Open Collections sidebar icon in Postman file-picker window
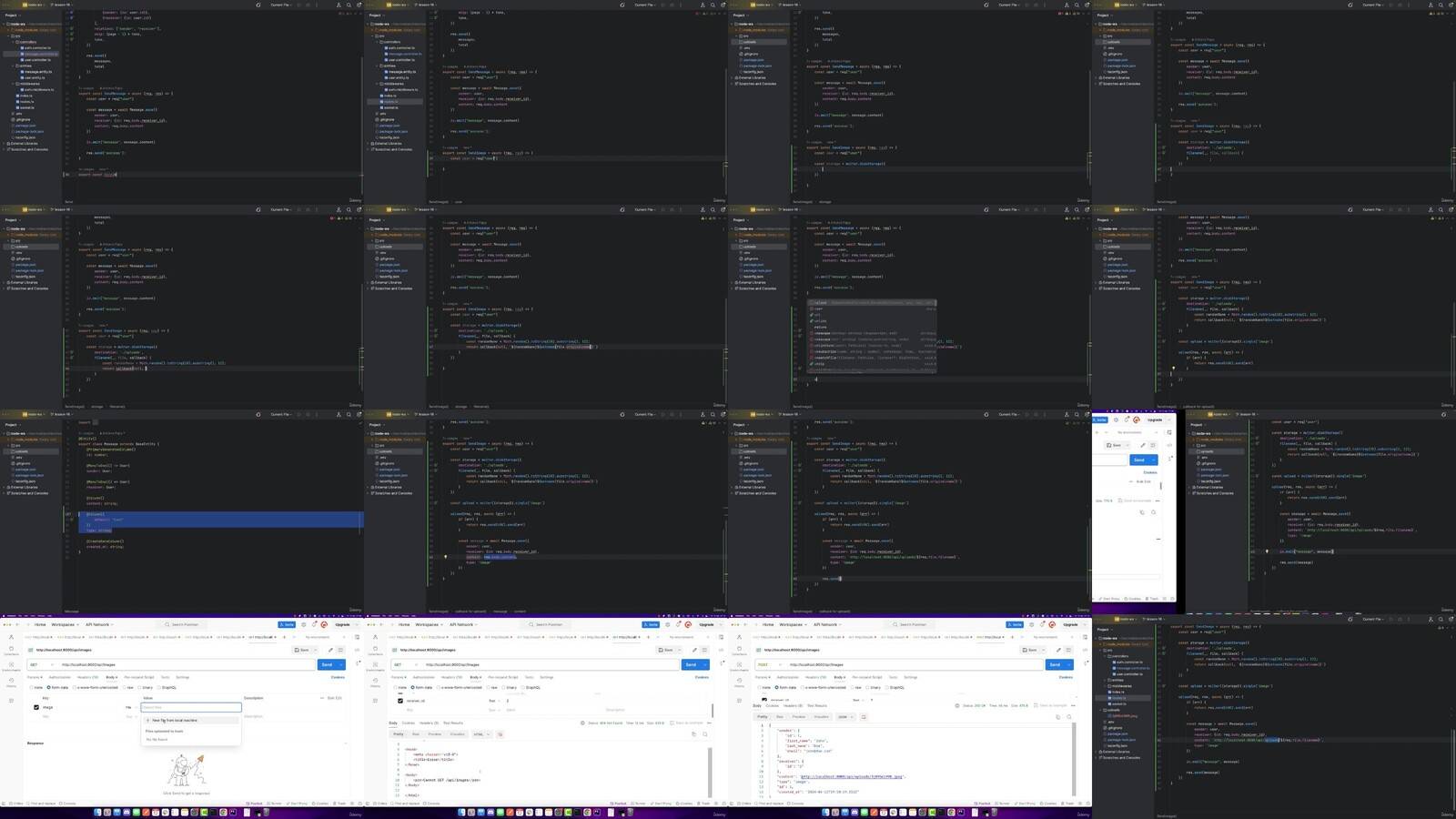The height and width of the screenshot is (819, 1456). click(11, 651)
